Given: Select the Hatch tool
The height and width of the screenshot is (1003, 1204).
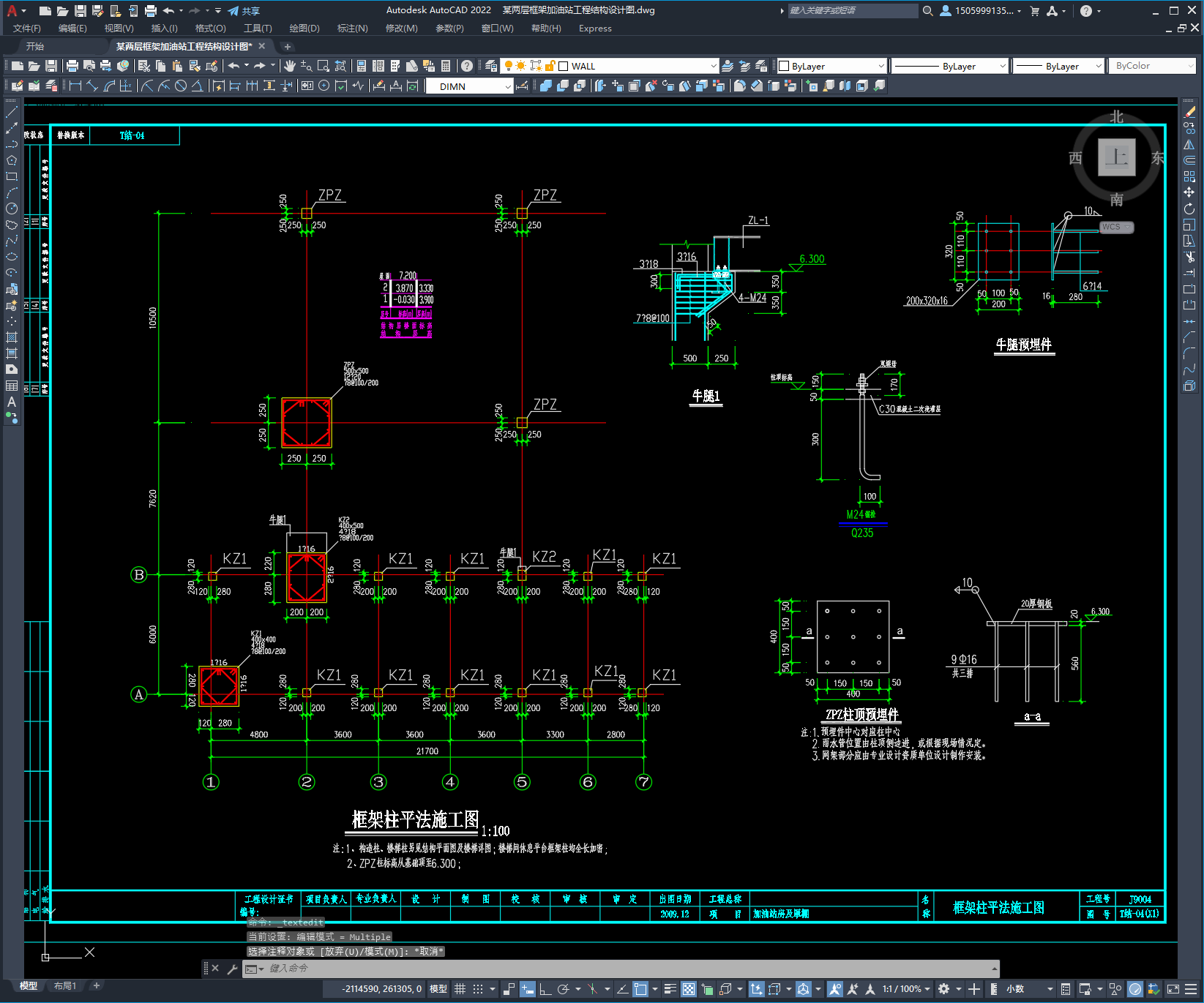Looking at the screenshot, I should 12,337.
